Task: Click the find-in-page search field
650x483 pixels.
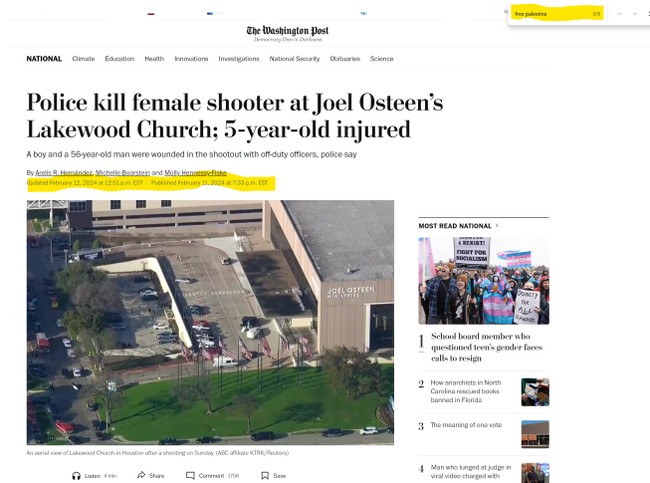Action: tap(557, 14)
